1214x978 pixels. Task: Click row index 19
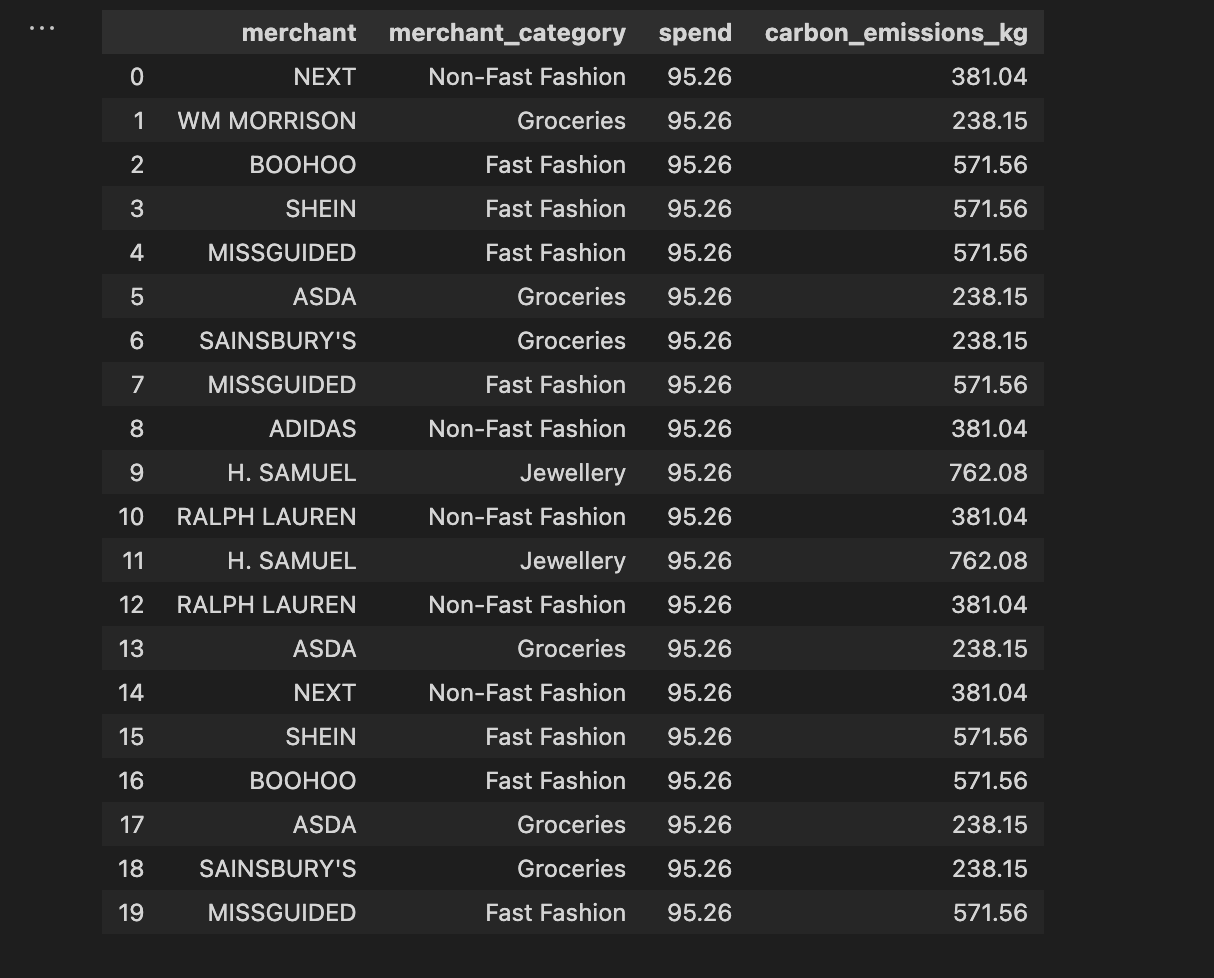(131, 913)
